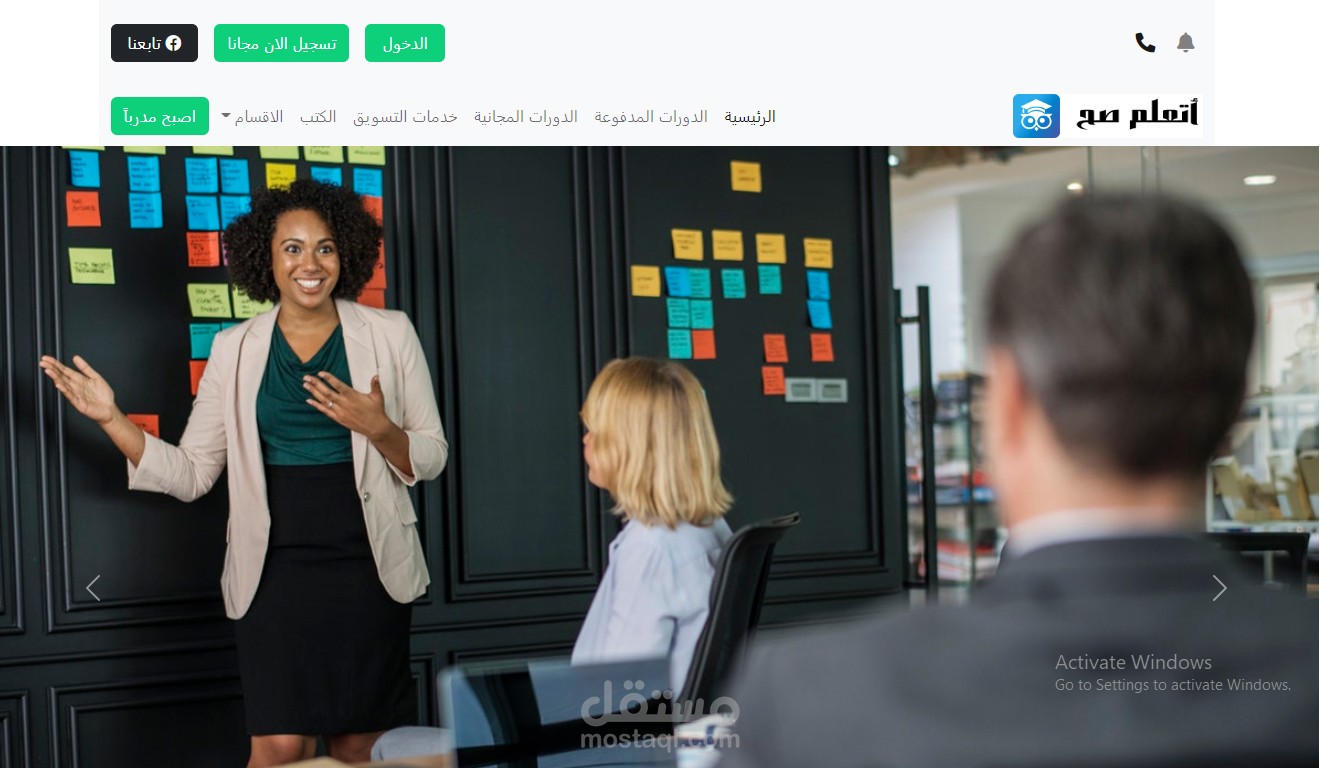Viewport: 1321px width, 768px height.
Task: Click the تابعنا follow us button
Action: coord(154,43)
